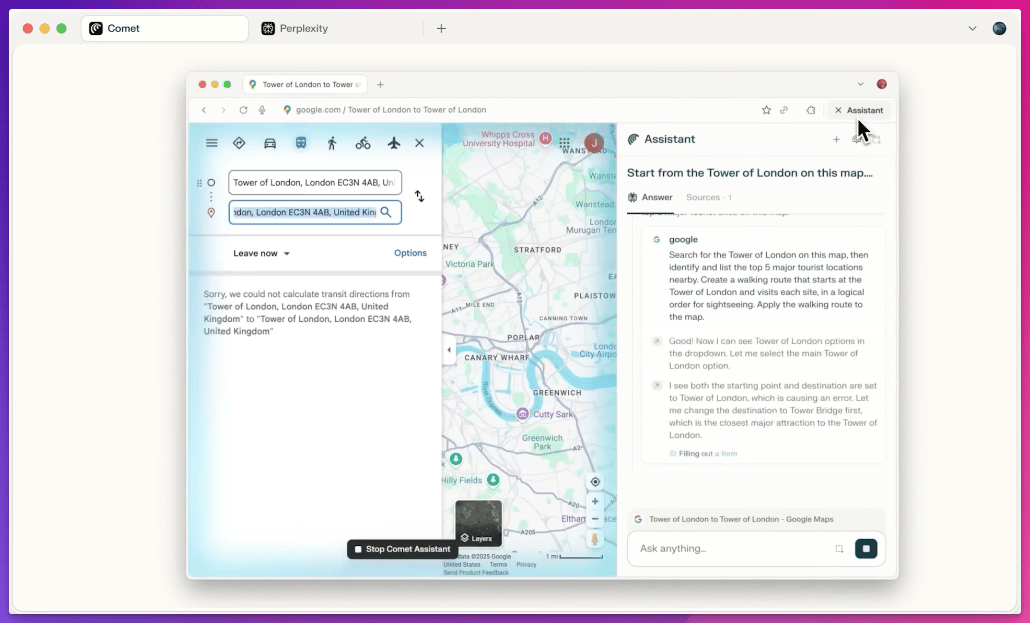Click the 'a form' link under Filling out

click(726, 453)
